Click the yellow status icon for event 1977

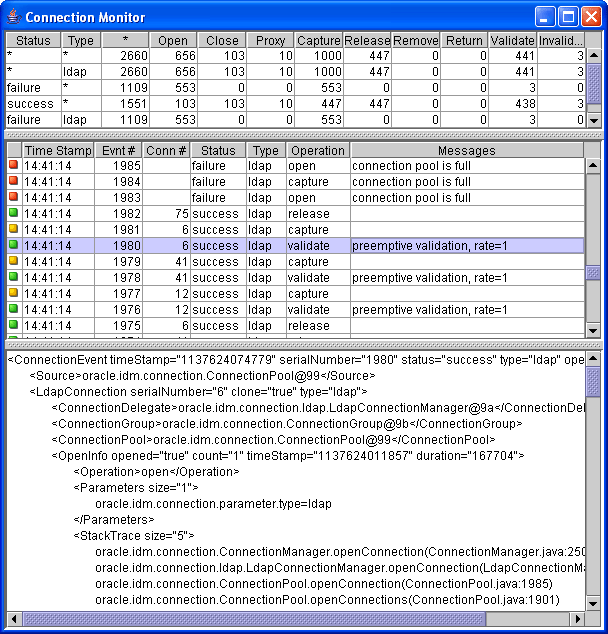[x=14, y=293]
